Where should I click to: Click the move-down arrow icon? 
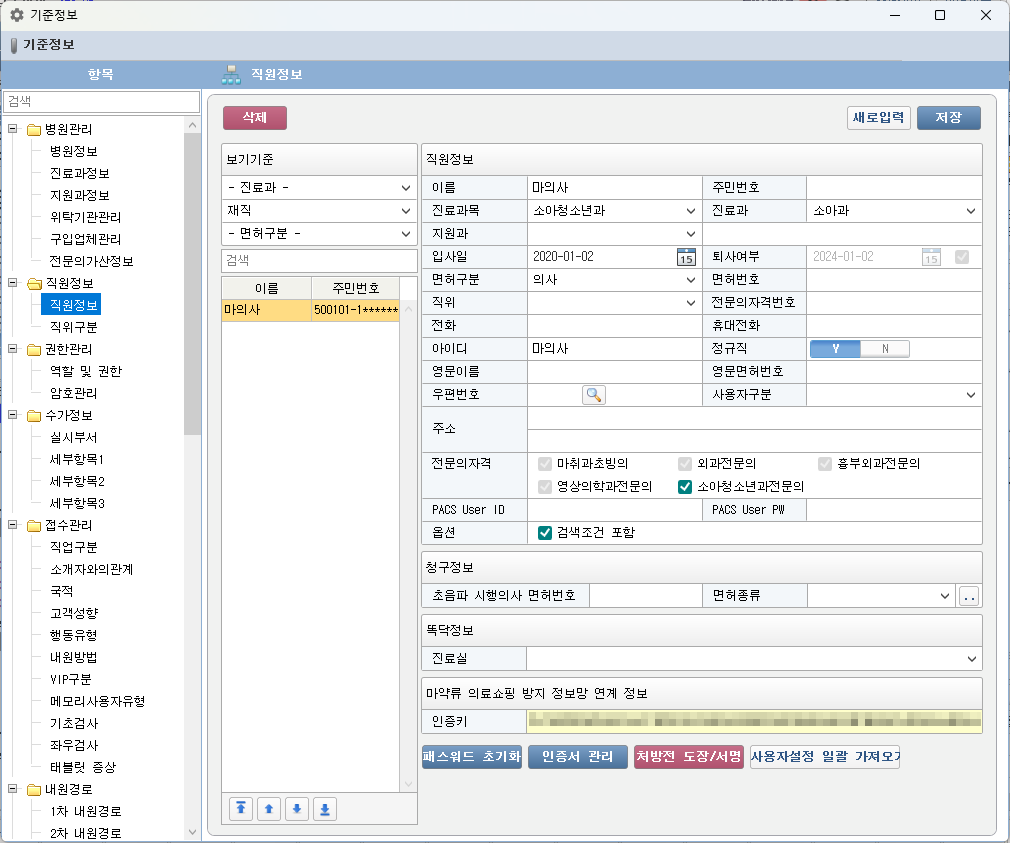click(296, 809)
